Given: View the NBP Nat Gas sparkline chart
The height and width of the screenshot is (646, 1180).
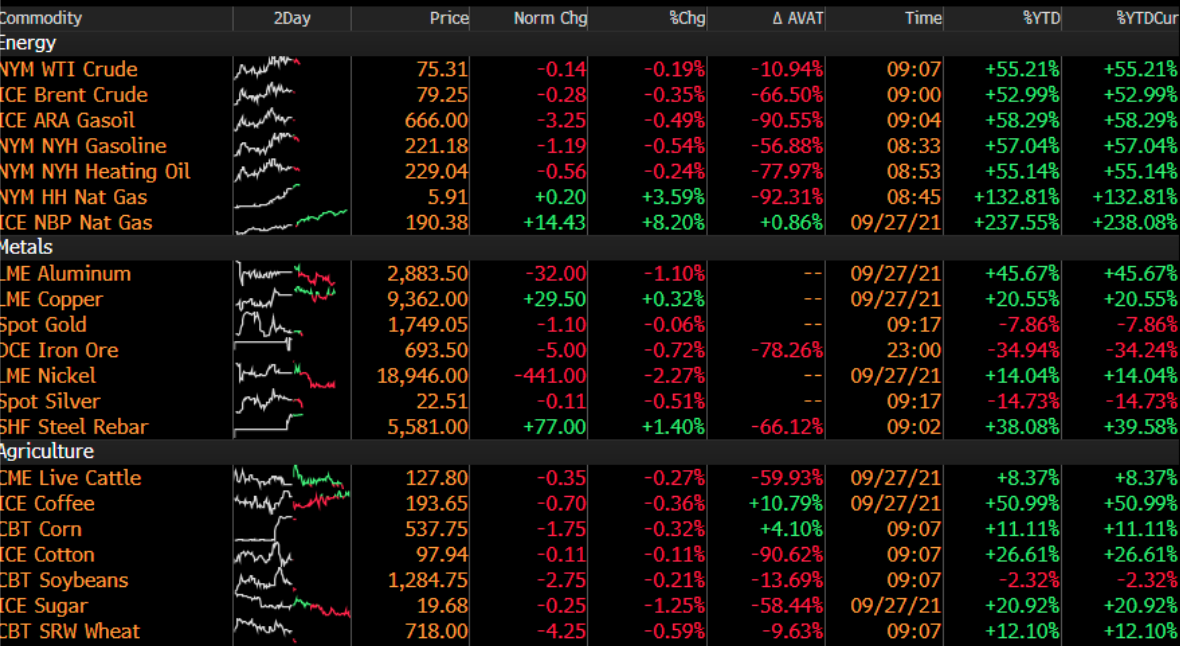Looking at the screenshot, I should 291,222.
